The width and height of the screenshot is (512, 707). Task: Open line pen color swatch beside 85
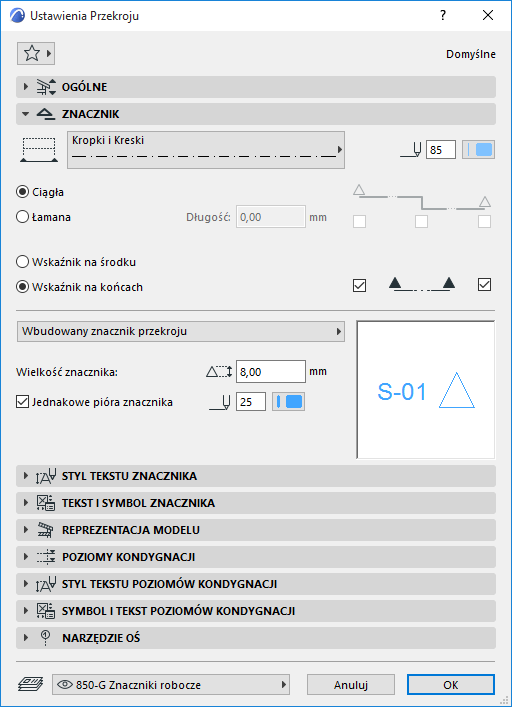point(479,150)
